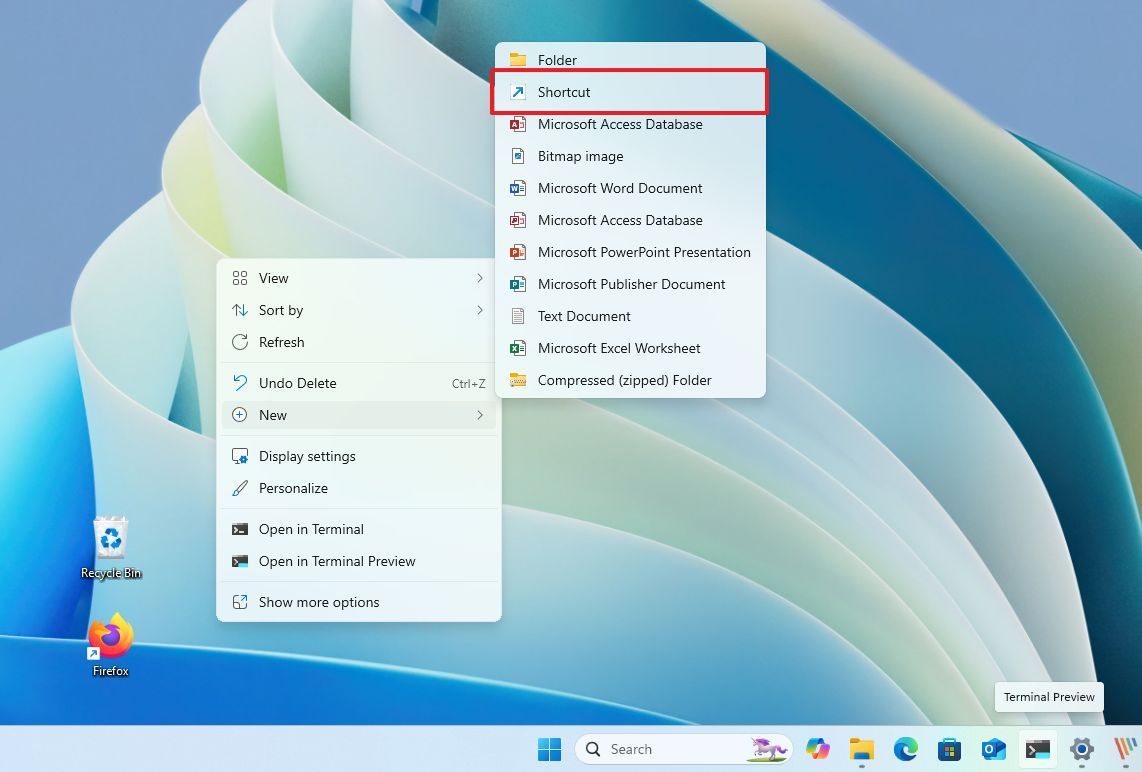Launch Copilot from the taskbar
The image size is (1142, 772).
click(x=818, y=748)
